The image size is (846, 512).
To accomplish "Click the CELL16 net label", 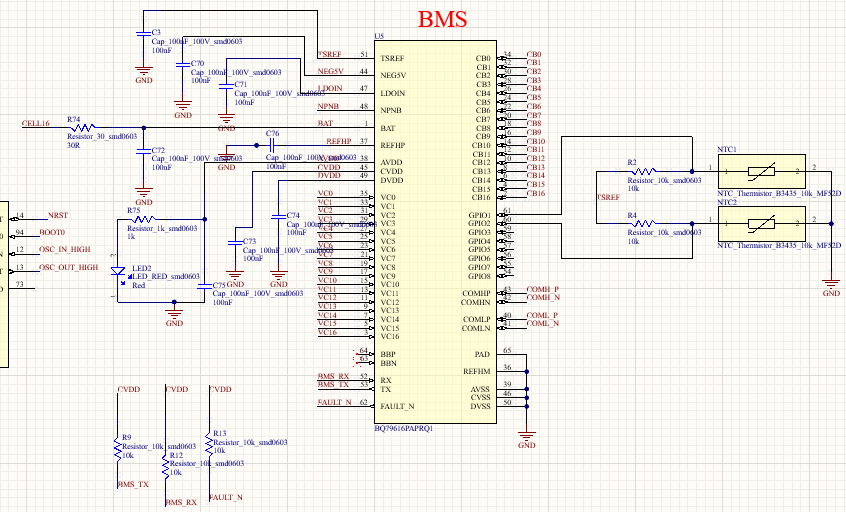I will (36, 124).
